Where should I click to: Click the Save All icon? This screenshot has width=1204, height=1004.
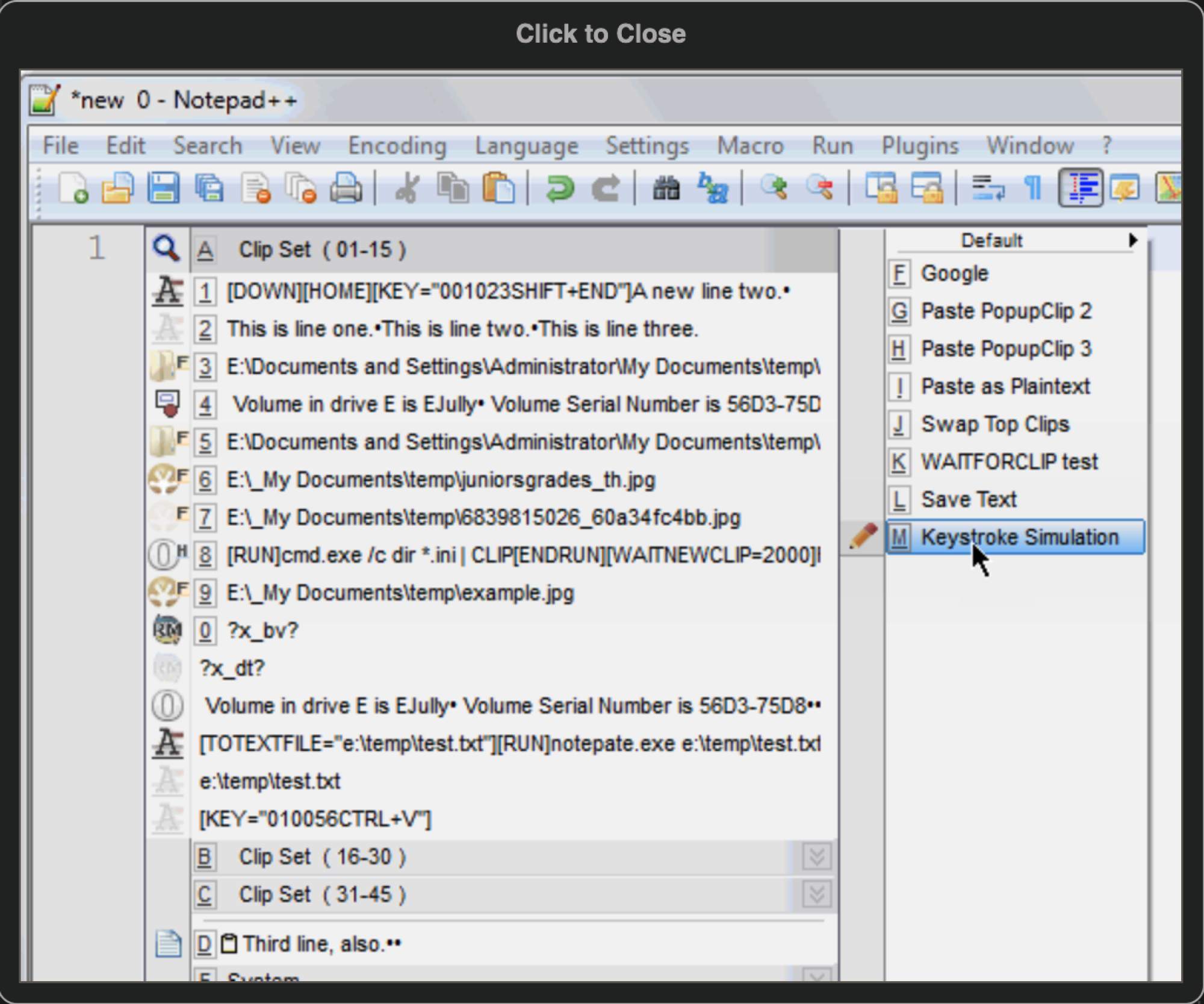point(209,187)
